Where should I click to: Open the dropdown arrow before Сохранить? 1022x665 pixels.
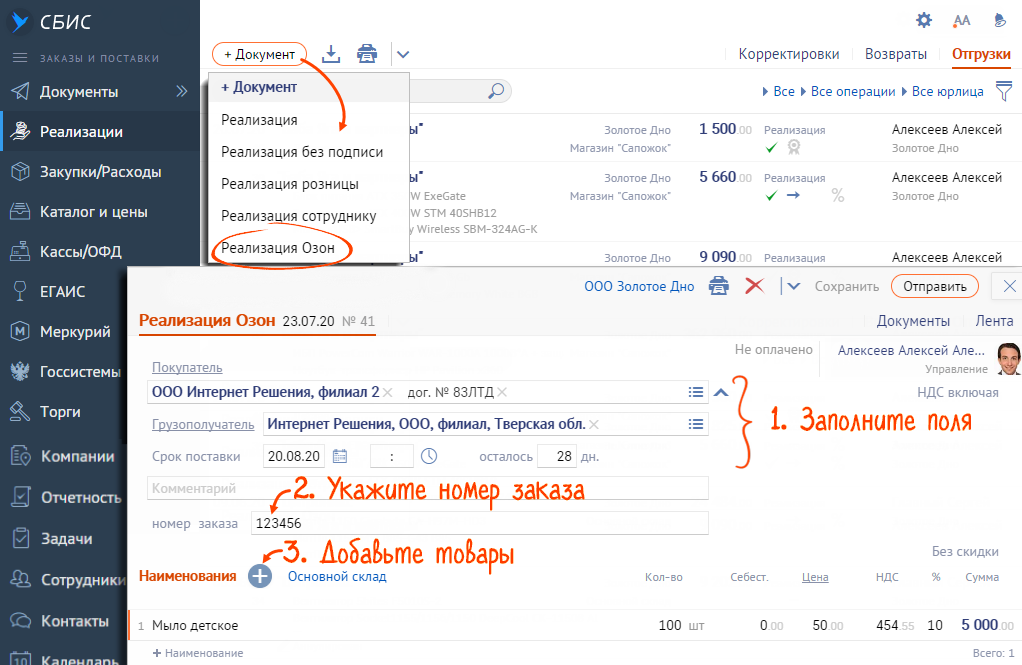click(794, 286)
